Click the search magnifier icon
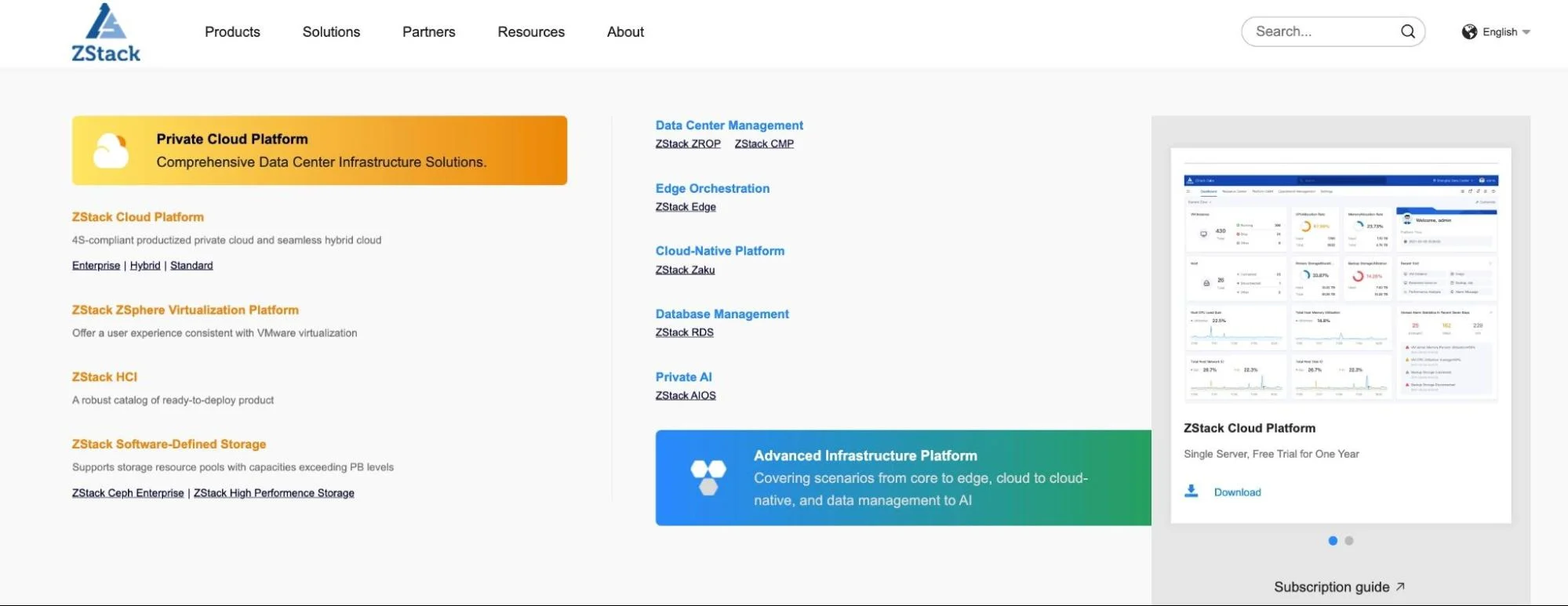Screen dimensions: 1568x606 (x=1408, y=31)
